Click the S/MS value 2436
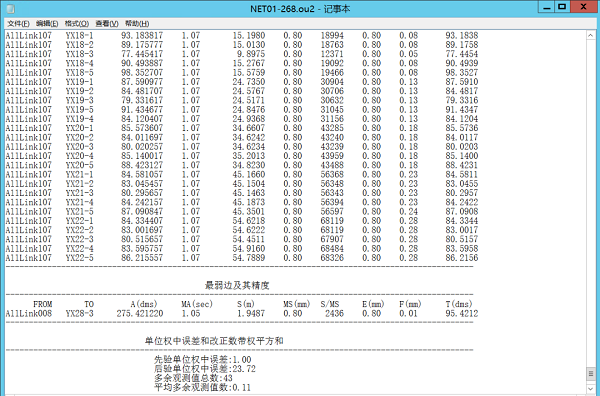Image resolution: width=600 pixels, height=396 pixels. (334, 314)
